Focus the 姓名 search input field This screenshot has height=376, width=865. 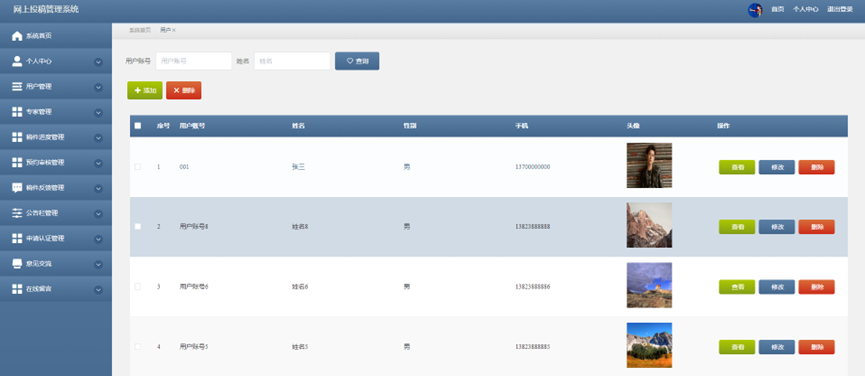click(x=292, y=61)
